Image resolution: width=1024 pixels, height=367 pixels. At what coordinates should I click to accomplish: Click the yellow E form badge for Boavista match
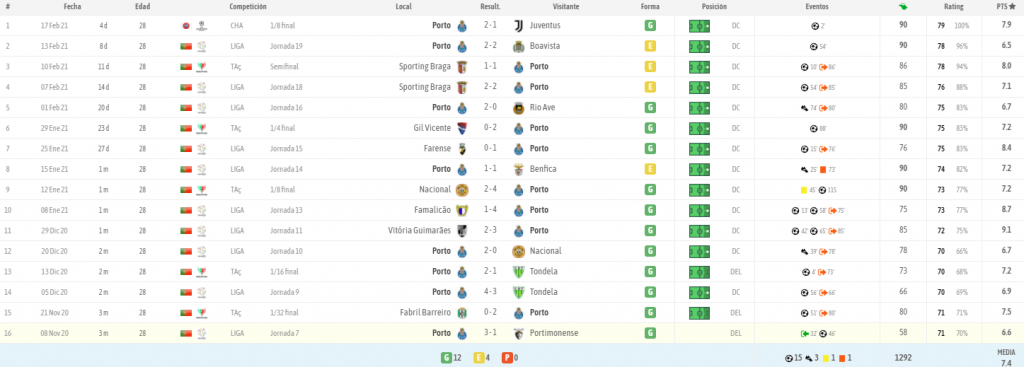(650, 46)
